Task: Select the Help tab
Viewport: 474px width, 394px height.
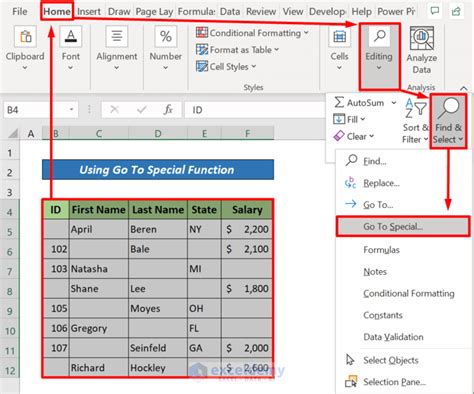Action: point(362,11)
